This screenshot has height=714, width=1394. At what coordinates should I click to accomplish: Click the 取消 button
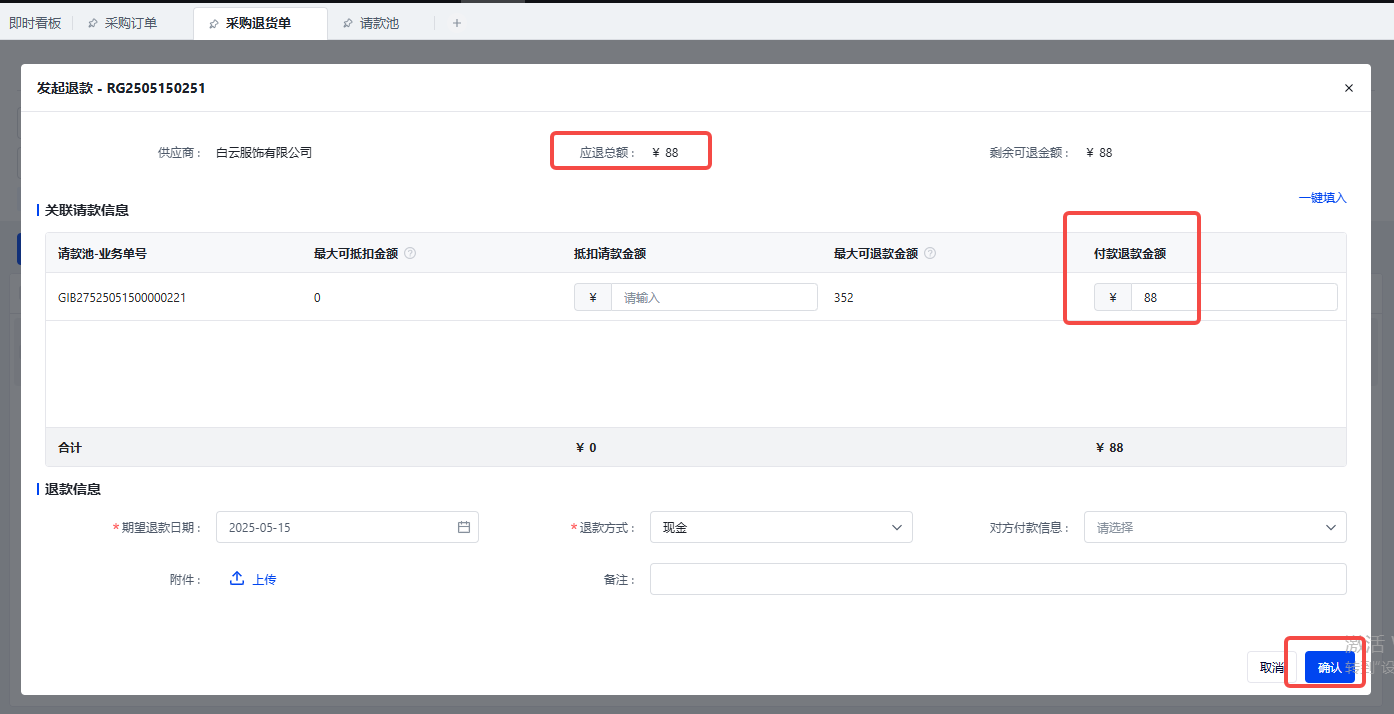[1272, 667]
